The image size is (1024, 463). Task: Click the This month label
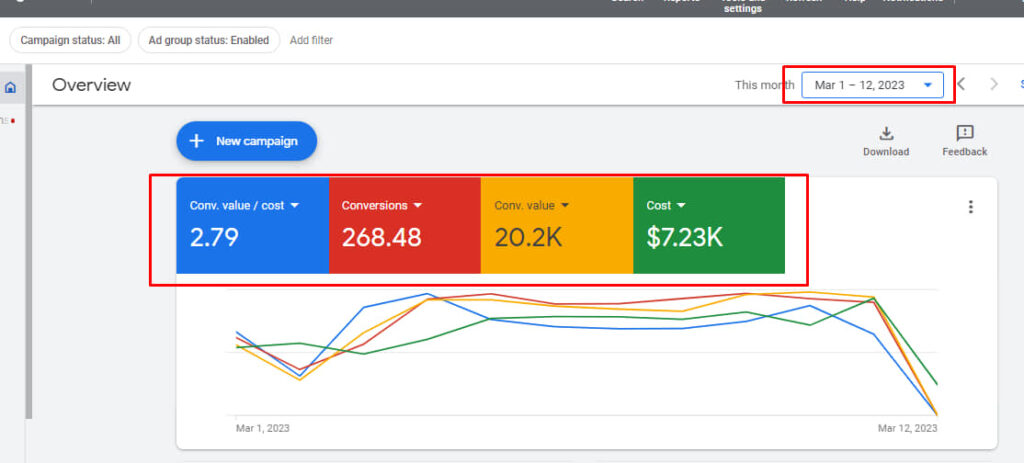click(764, 85)
